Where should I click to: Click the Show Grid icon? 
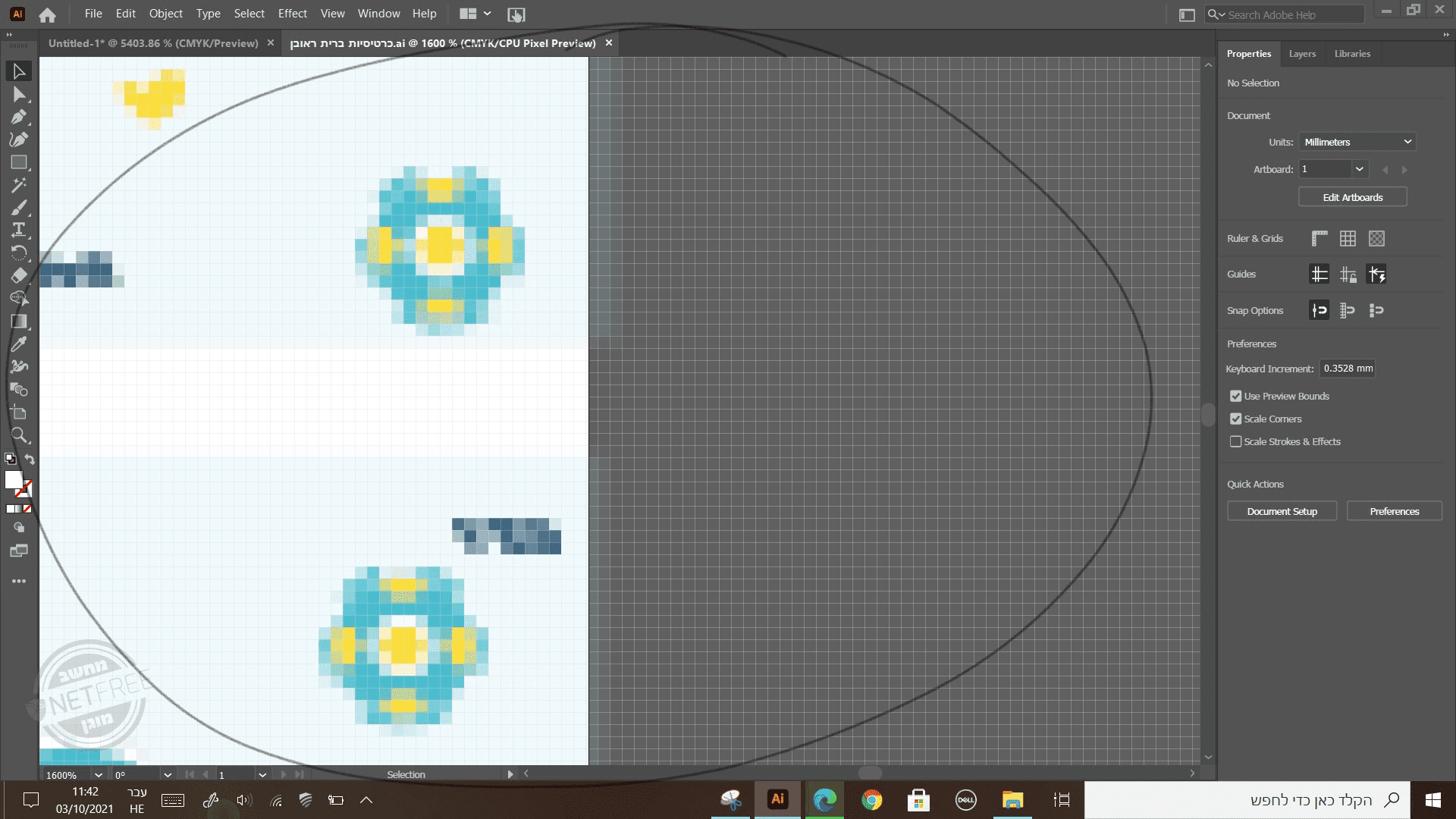click(x=1348, y=239)
